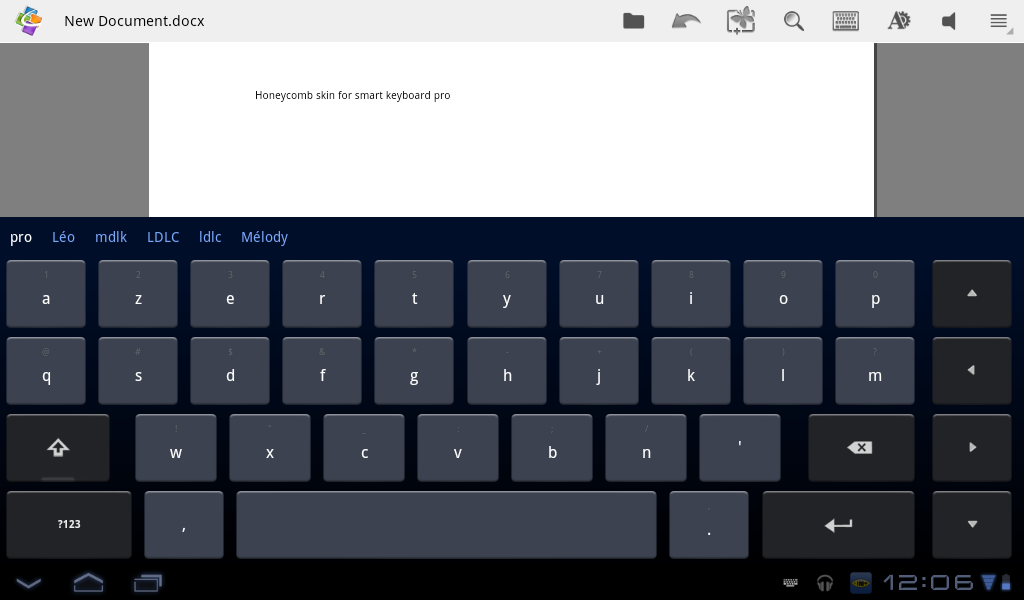Tap the 'w' key
Screen dimensions: 1024x600
point(176,448)
